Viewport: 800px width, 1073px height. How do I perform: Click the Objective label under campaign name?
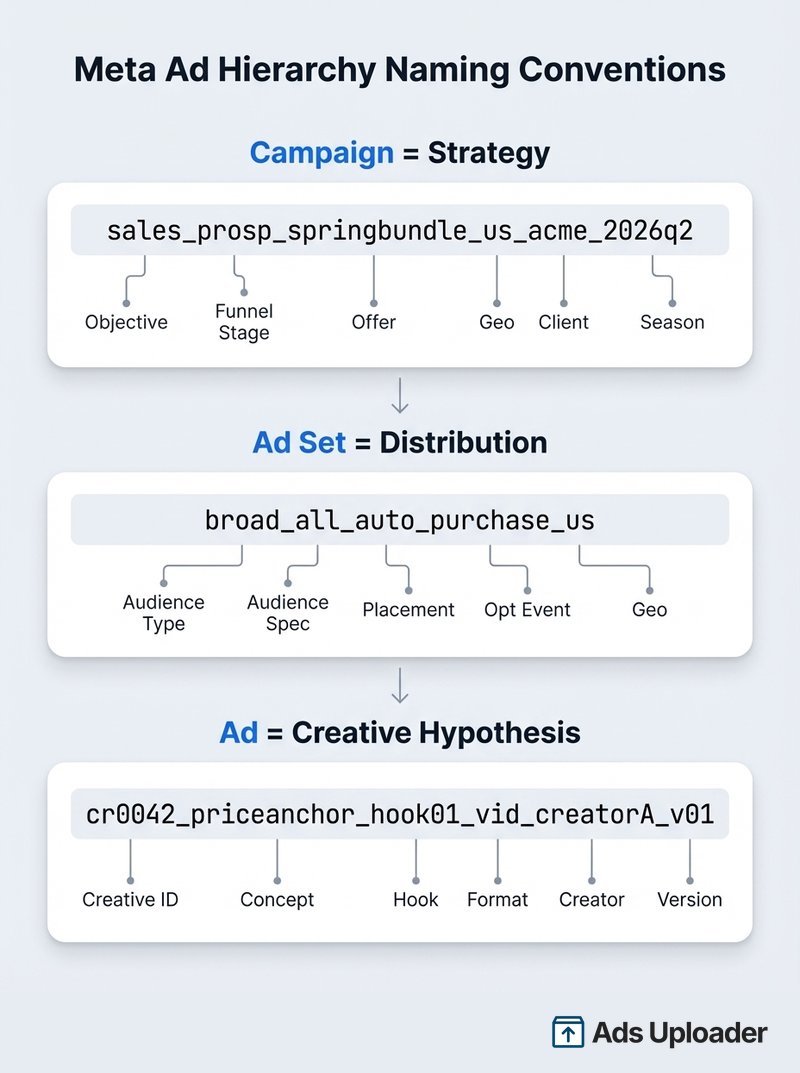pos(126,322)
